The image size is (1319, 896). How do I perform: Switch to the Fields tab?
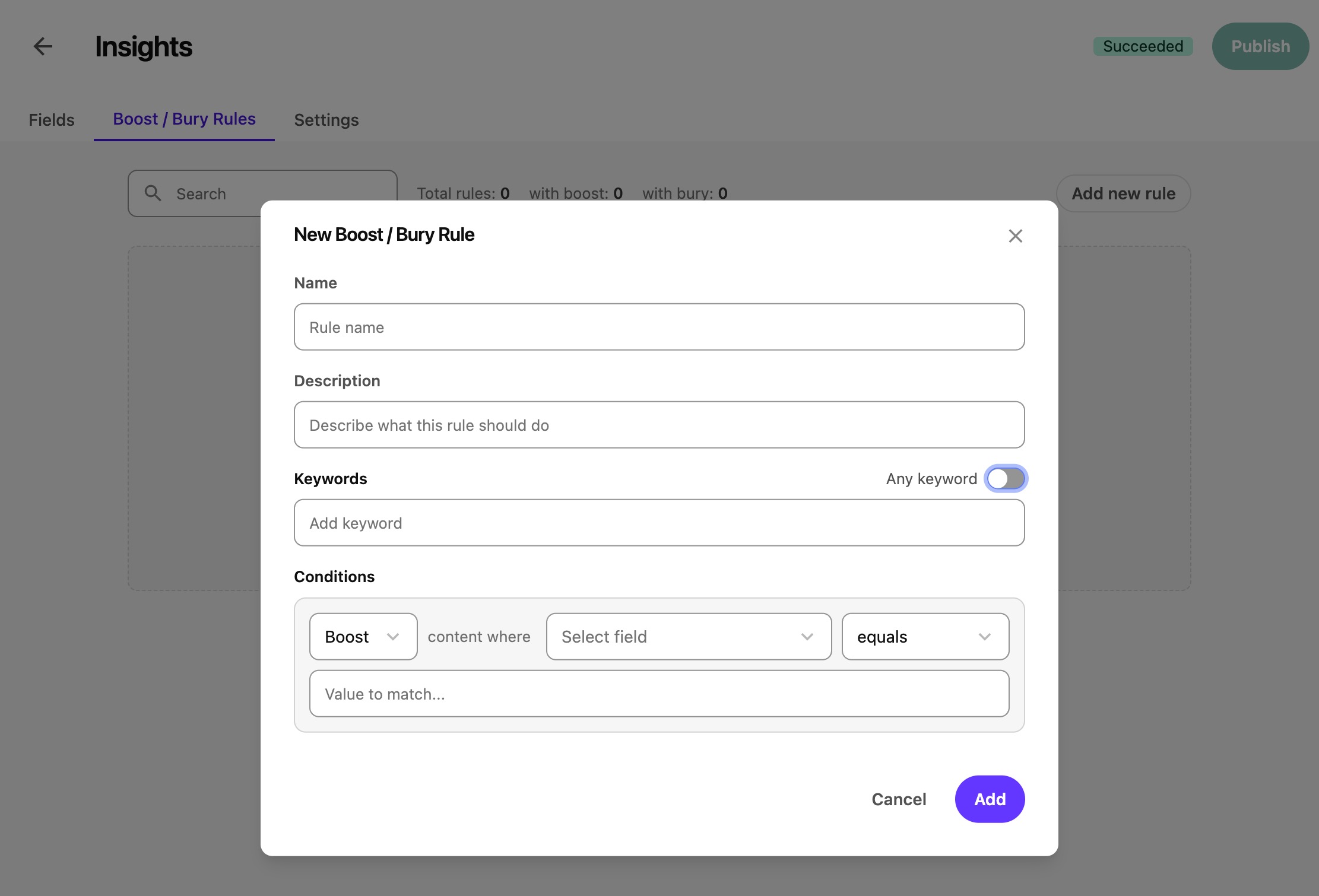(51, 119)
